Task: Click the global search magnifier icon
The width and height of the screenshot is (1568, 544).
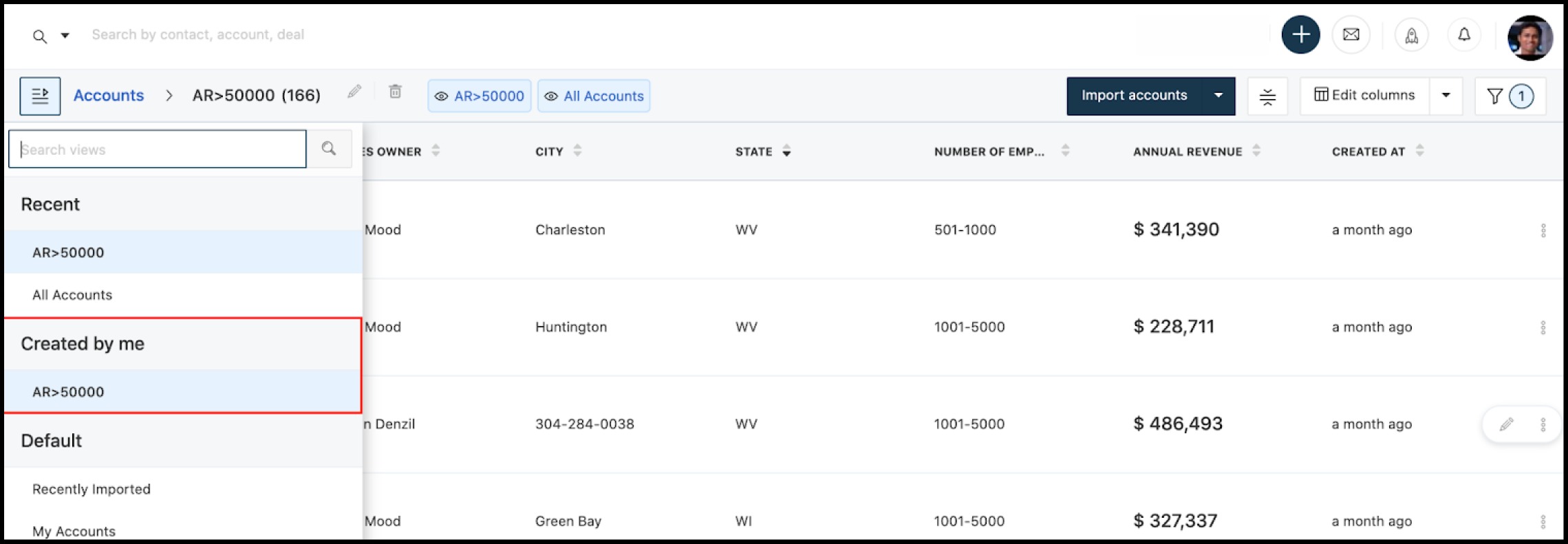Action: (40, 36)
